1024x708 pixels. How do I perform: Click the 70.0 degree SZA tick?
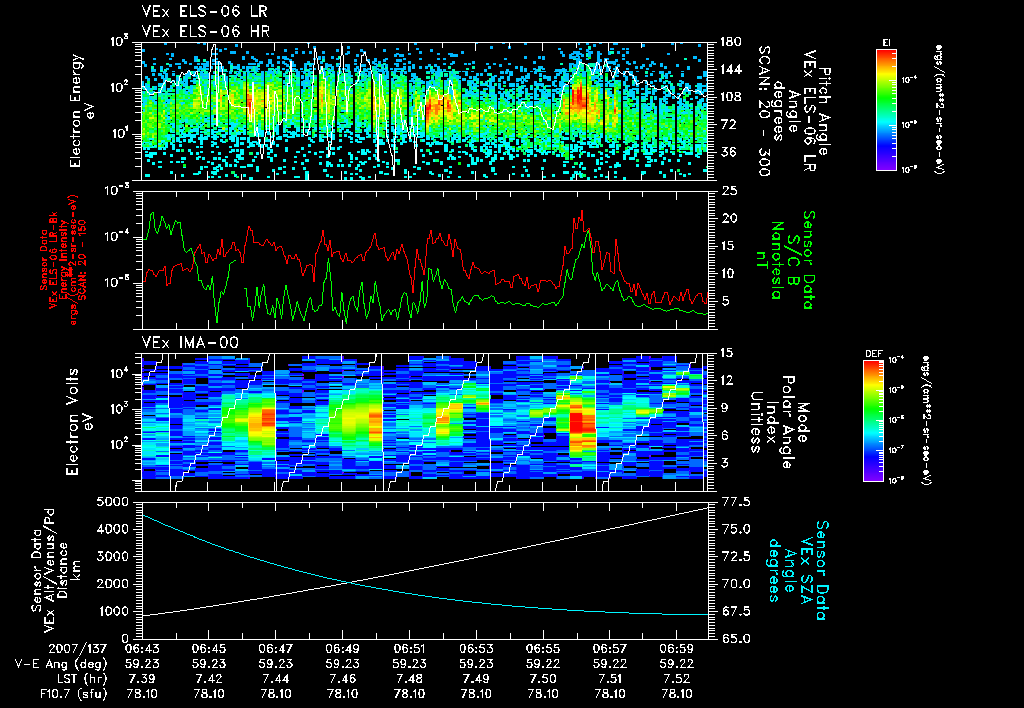[x=736, y=584]
